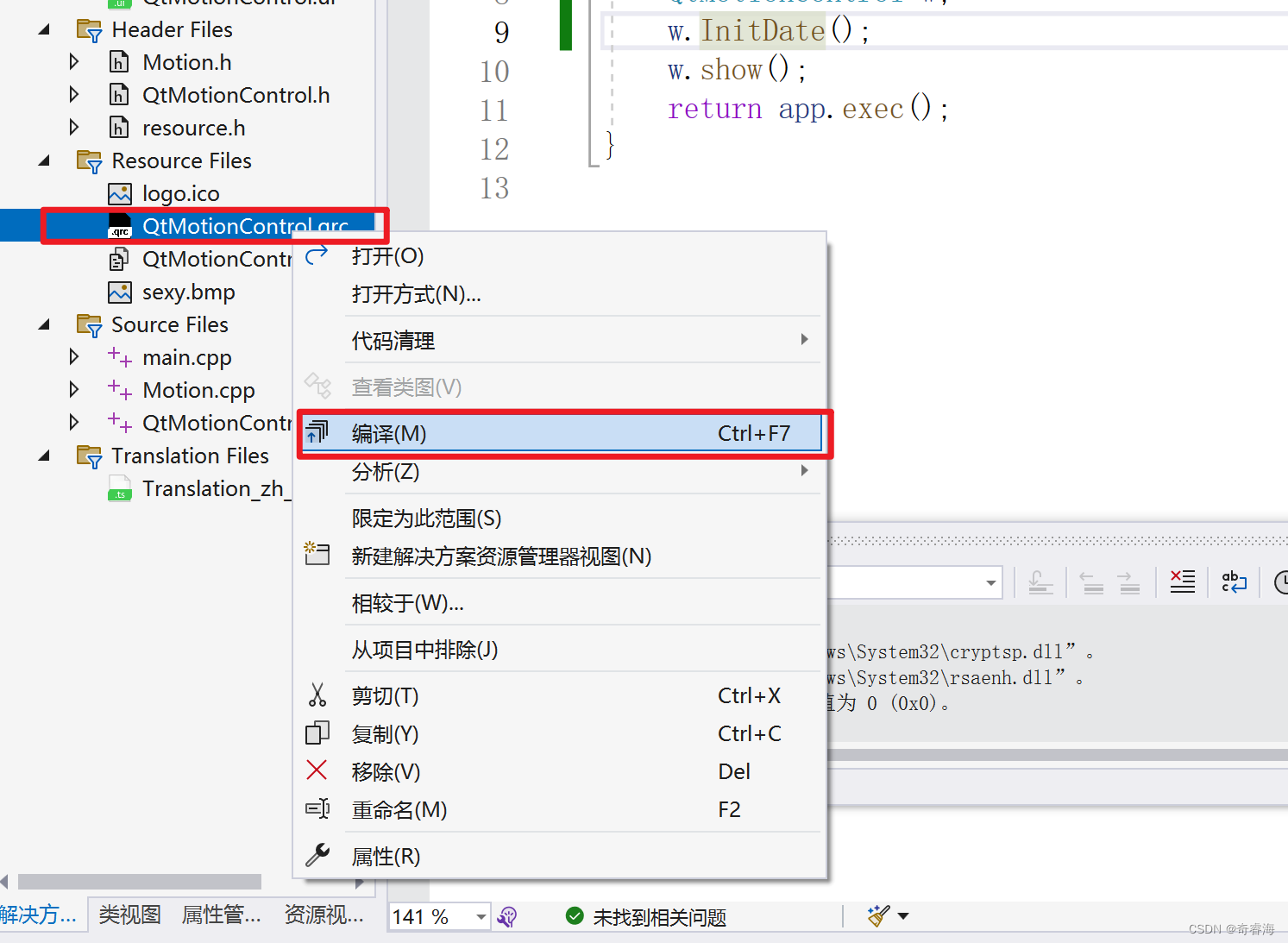Collapse the Resource Files folder
The image size is (1288, 943).
pos(44,160)
